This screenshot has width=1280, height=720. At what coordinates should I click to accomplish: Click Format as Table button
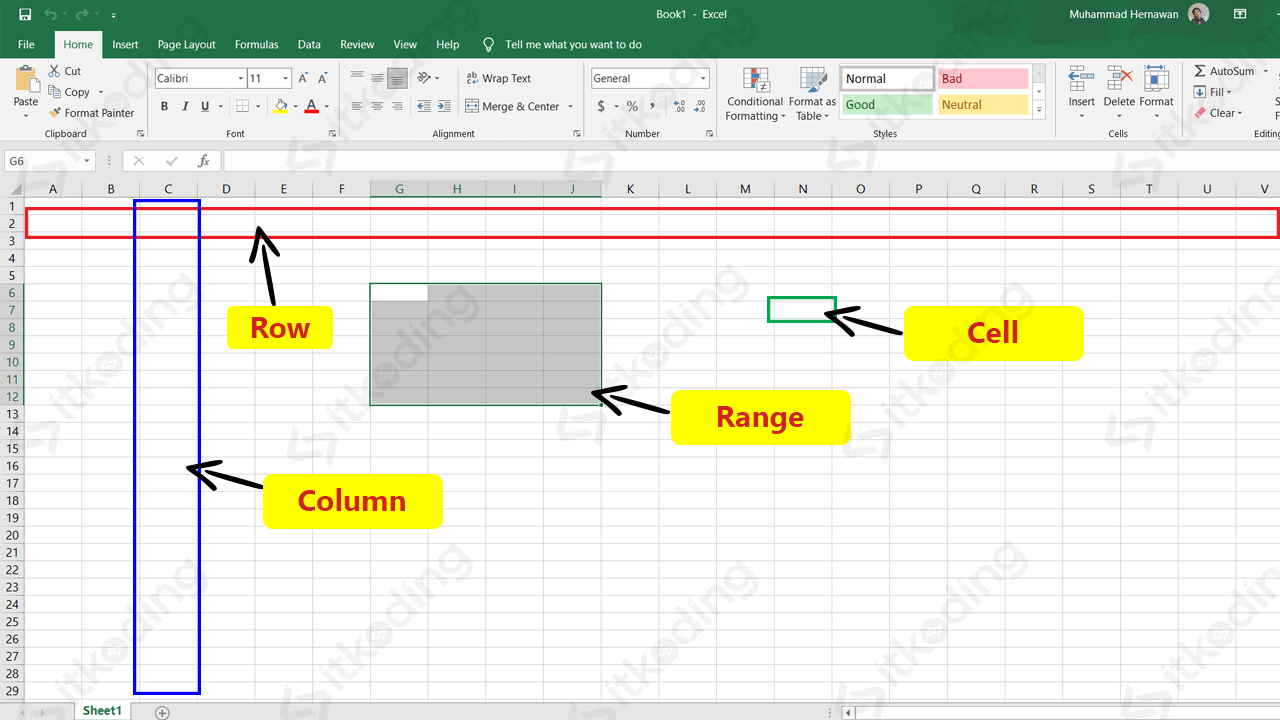coord(812,94)
